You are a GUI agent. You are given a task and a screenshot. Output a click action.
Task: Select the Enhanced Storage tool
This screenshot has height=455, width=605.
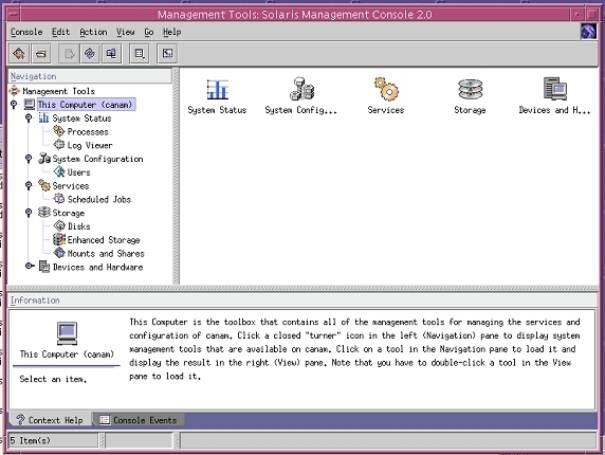[103, 240]
